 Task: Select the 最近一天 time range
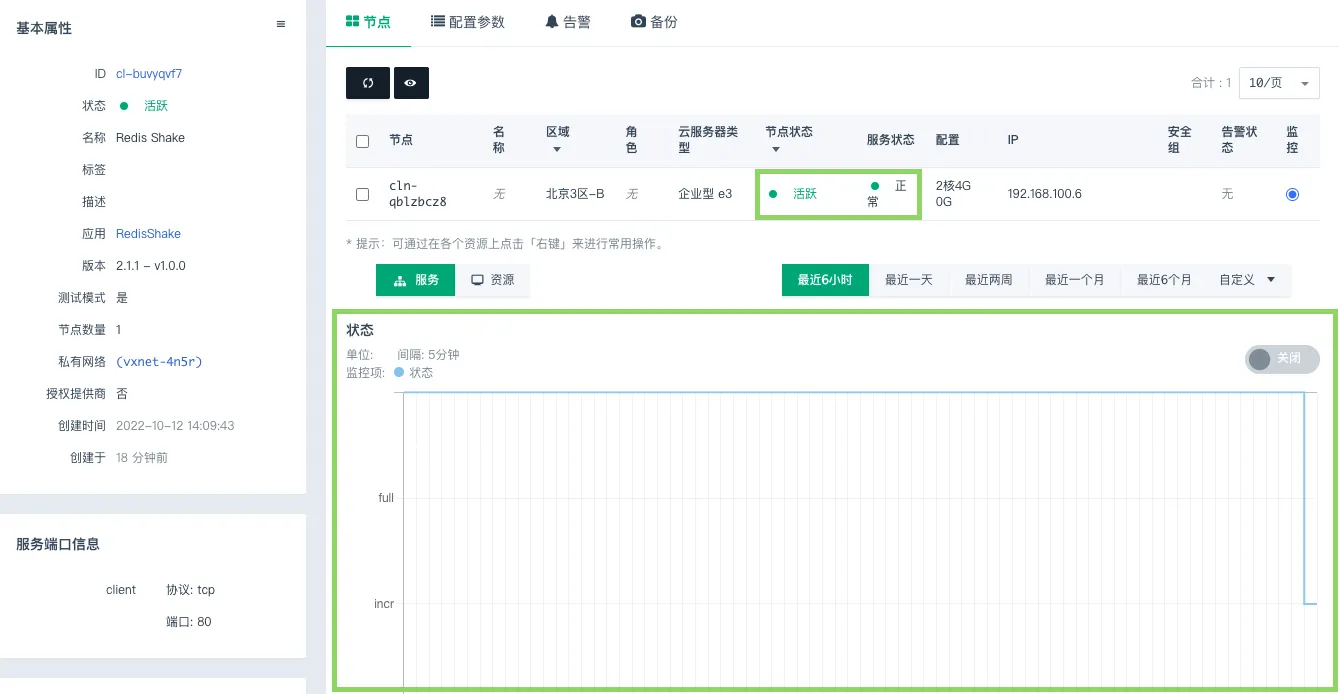pos(908,280)
